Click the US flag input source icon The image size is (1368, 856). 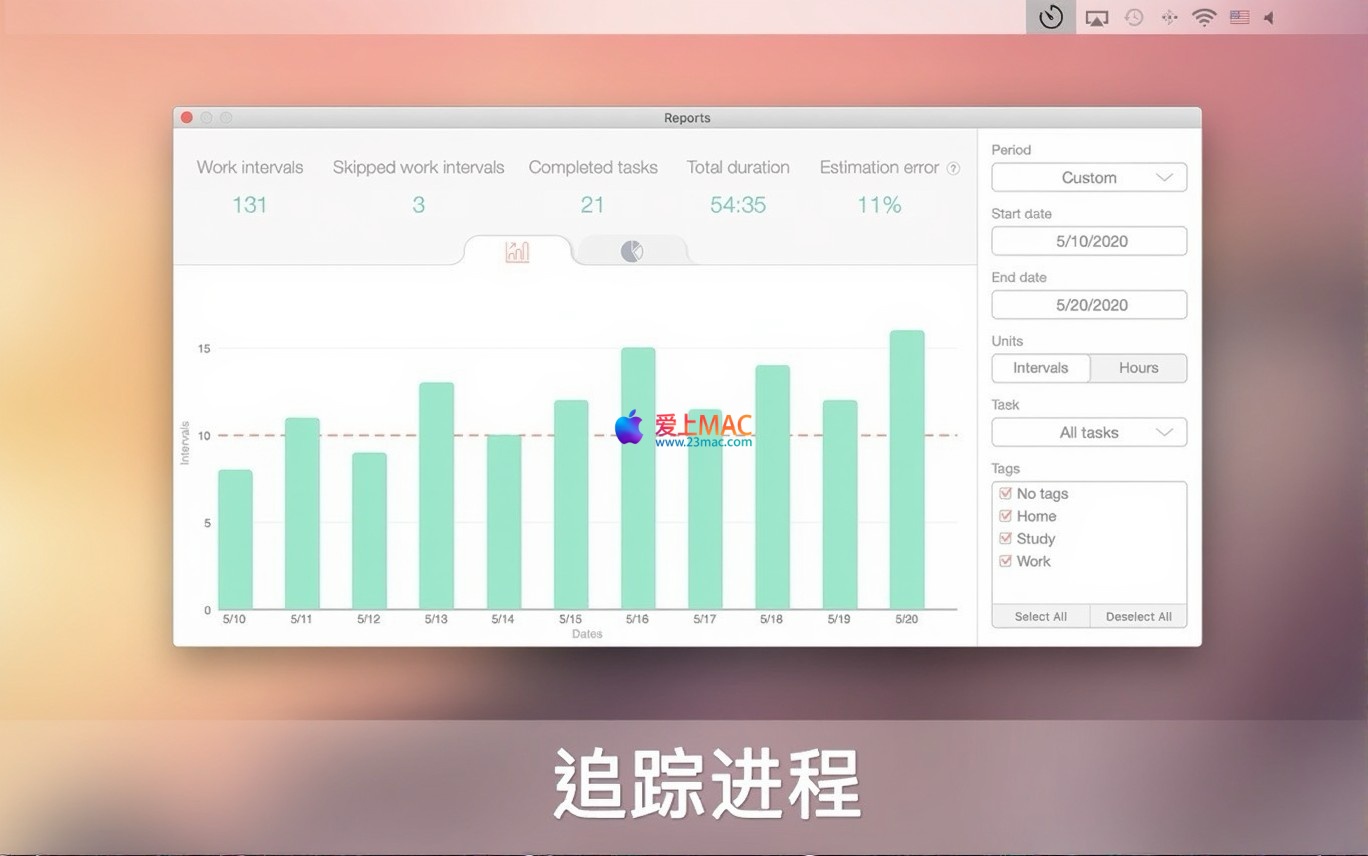tap(1239, 17)
